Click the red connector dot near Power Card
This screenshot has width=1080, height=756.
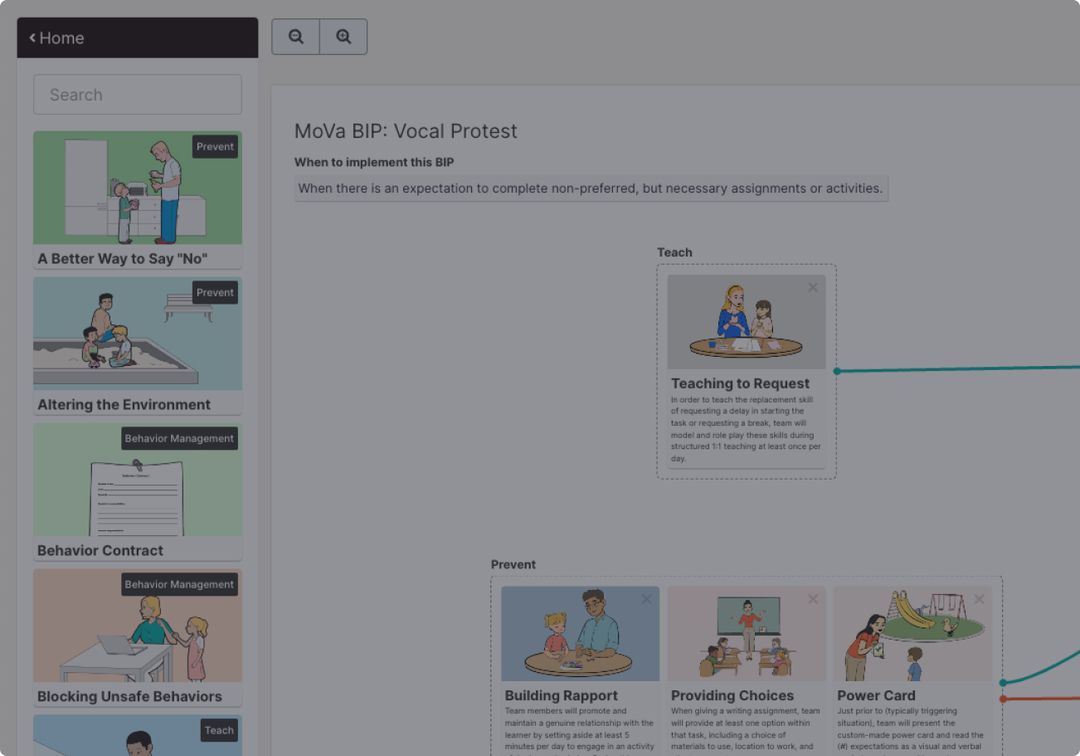pyautogui.click(x=1003, y=699)
